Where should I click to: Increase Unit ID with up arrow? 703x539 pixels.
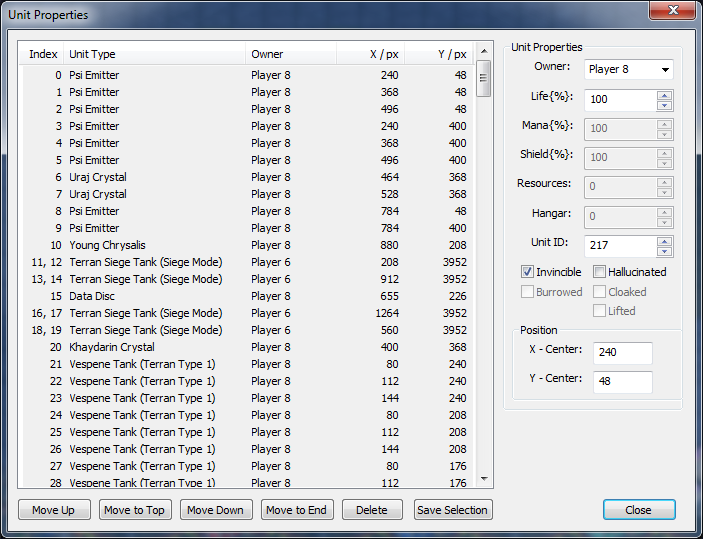tap(664, 241)
